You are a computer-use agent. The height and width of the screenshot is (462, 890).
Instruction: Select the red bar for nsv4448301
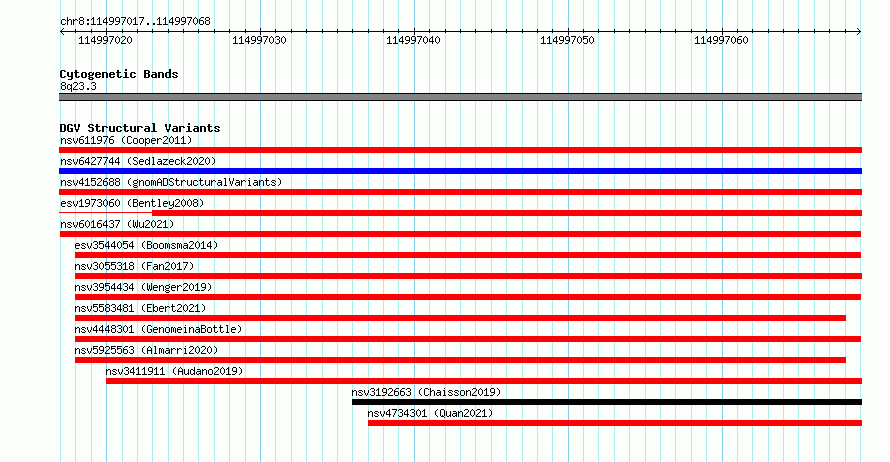(x=468, y=339)
